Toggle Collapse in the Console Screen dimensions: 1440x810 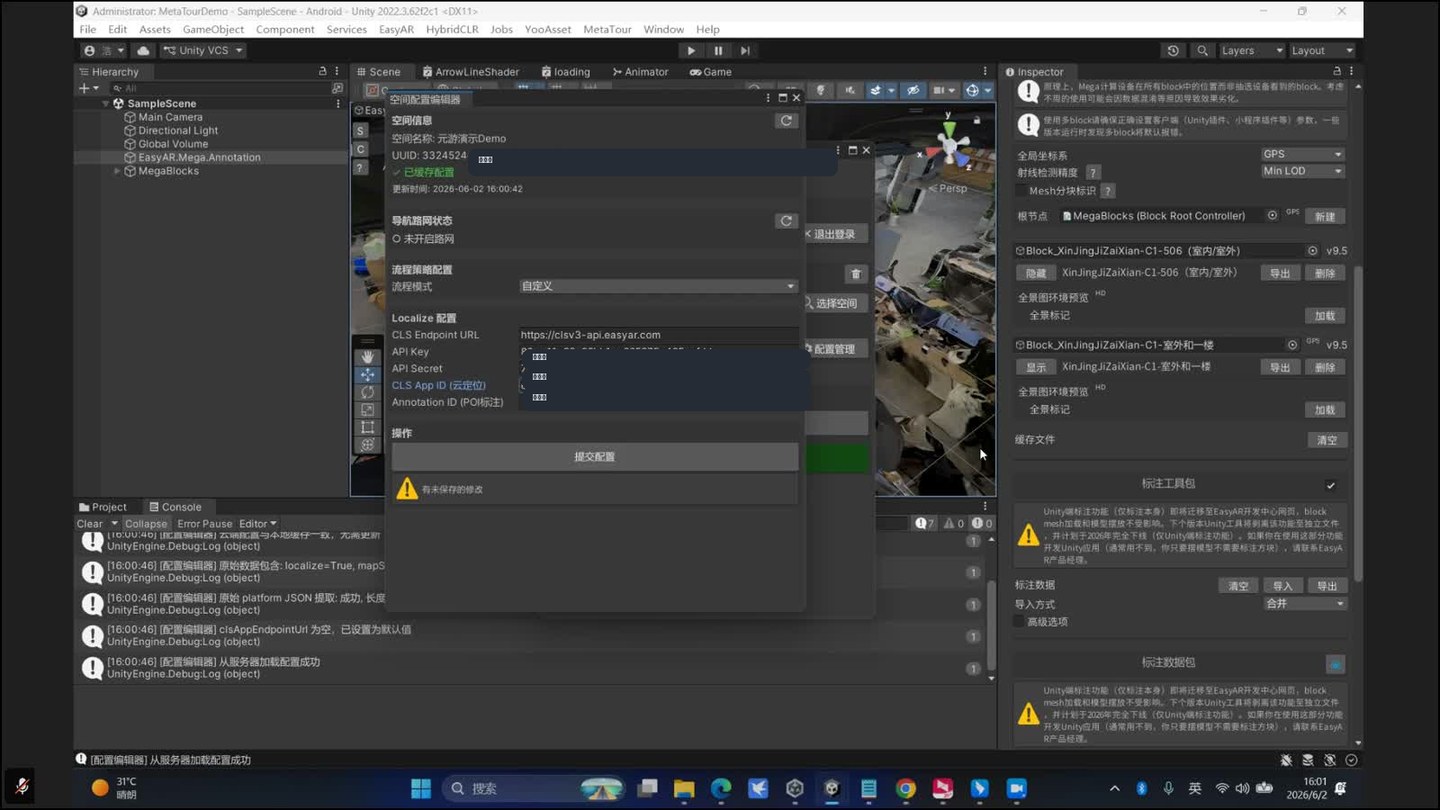click(x=146, y=524)
